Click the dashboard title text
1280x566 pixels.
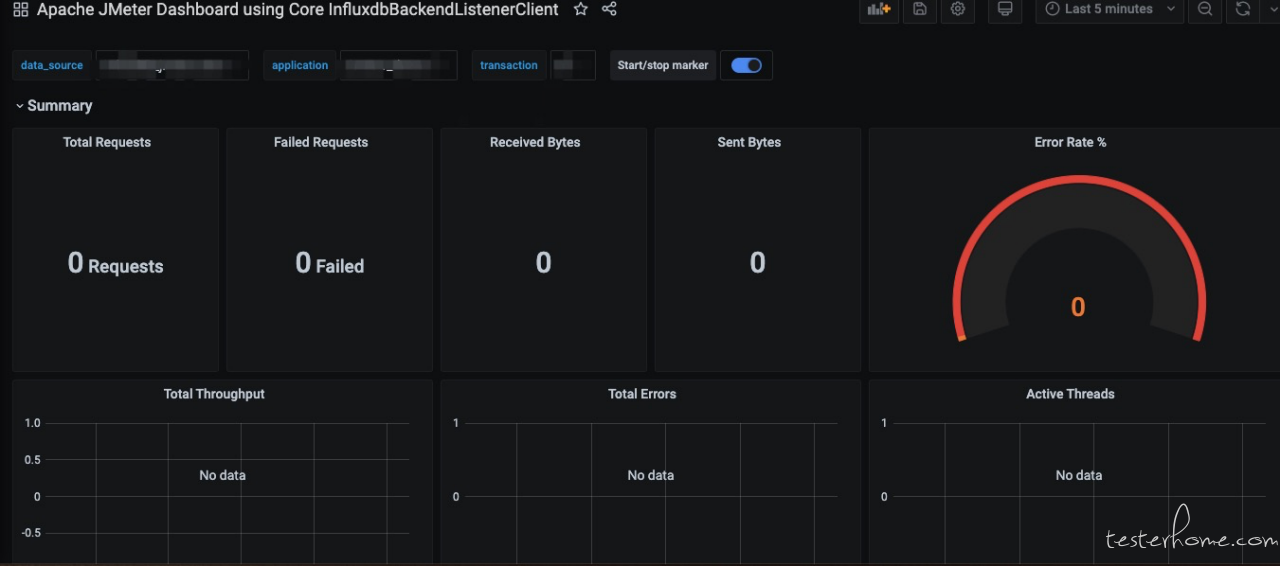[x=298, y=9]
